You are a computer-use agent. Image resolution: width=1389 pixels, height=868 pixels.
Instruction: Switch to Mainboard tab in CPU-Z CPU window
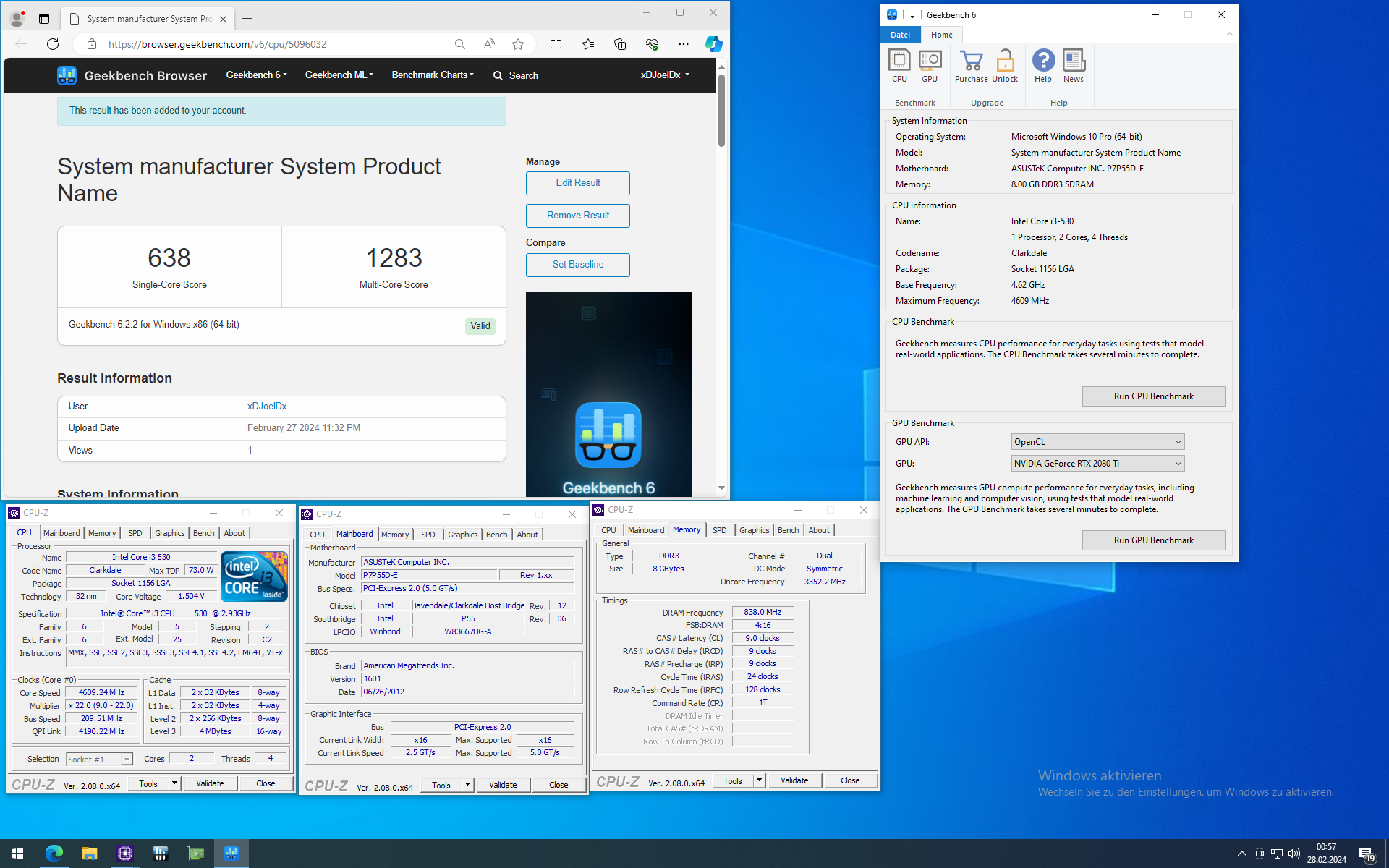(x=61, y=533)
